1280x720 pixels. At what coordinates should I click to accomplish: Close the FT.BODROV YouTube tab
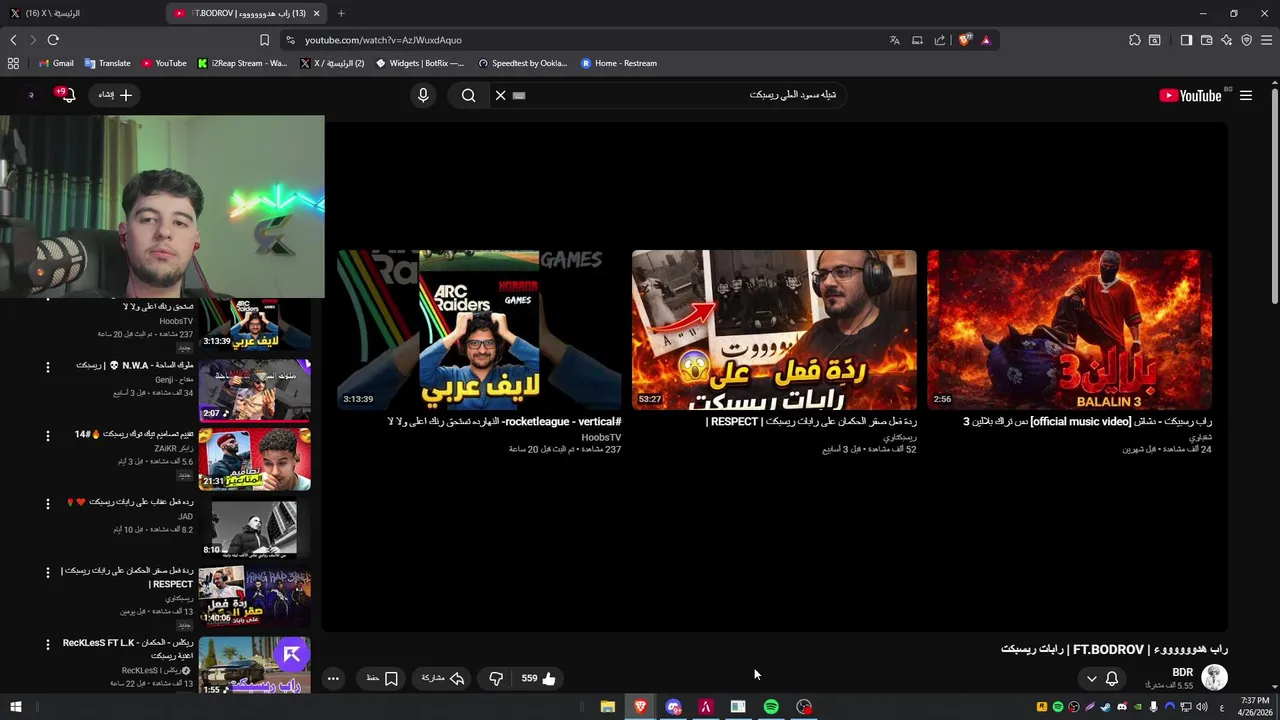(x=317, y=13)
